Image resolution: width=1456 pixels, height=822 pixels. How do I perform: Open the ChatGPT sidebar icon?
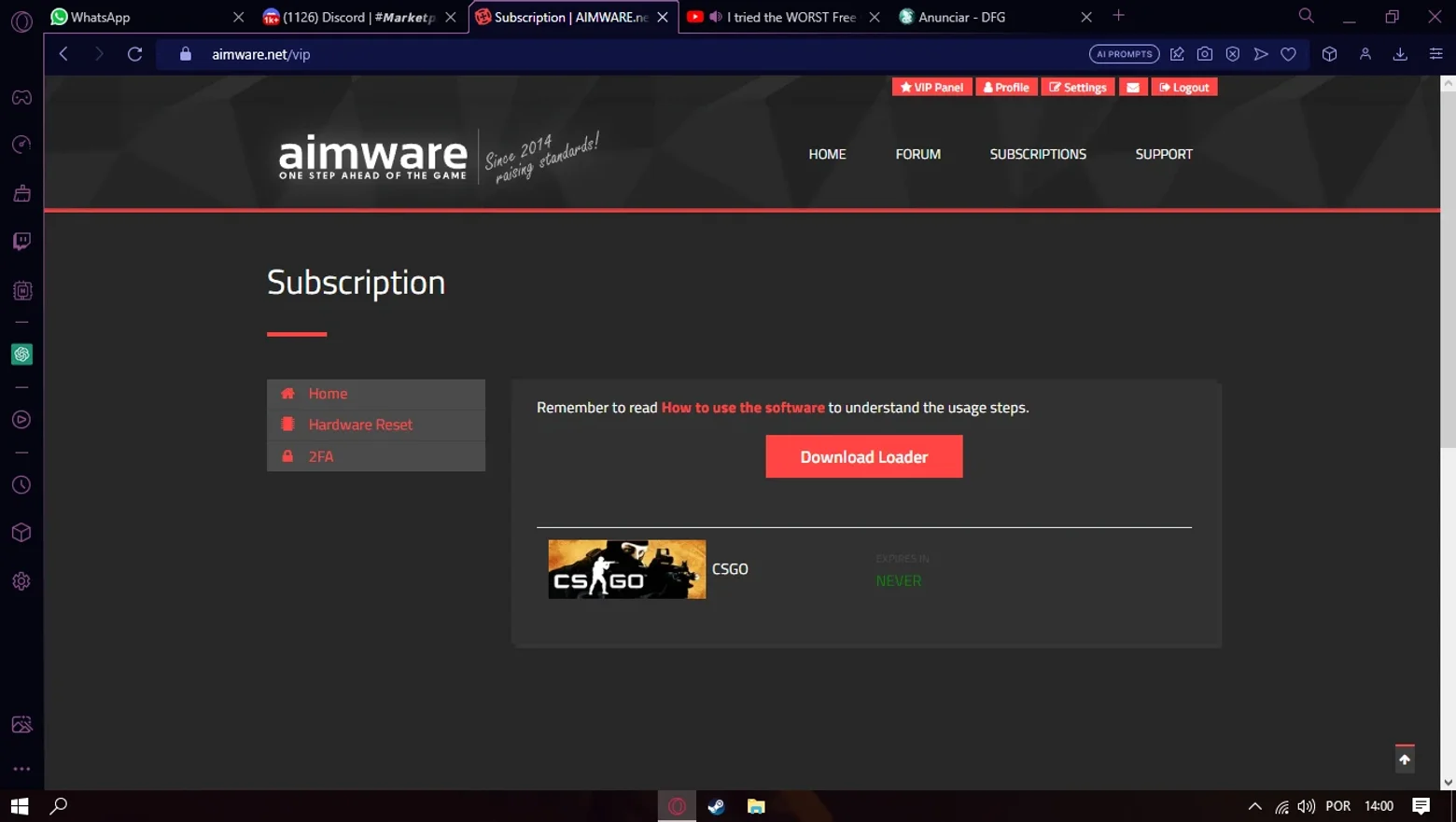click(x=21, y=355)
